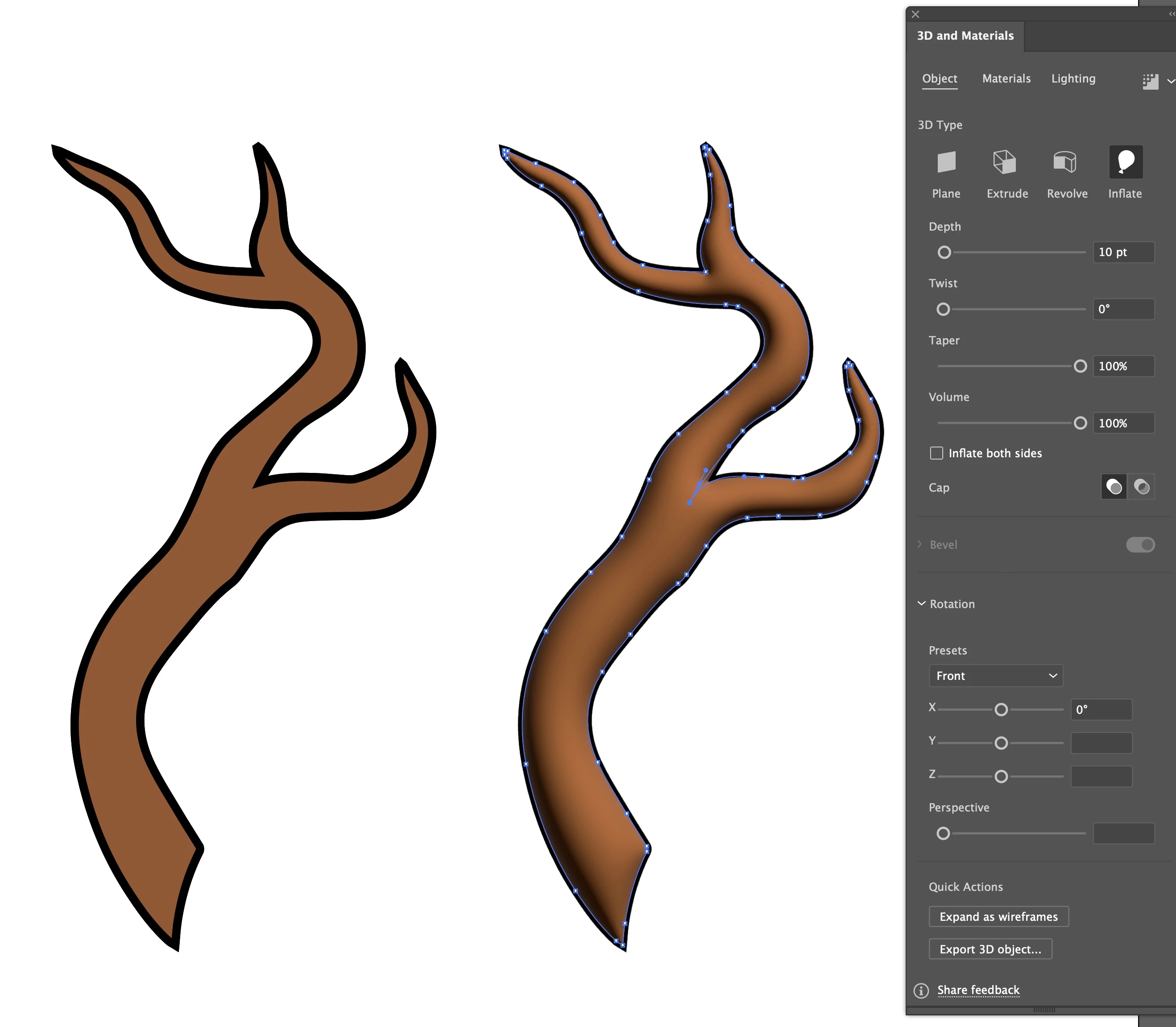Click Export 3D object button

point(990,949)
